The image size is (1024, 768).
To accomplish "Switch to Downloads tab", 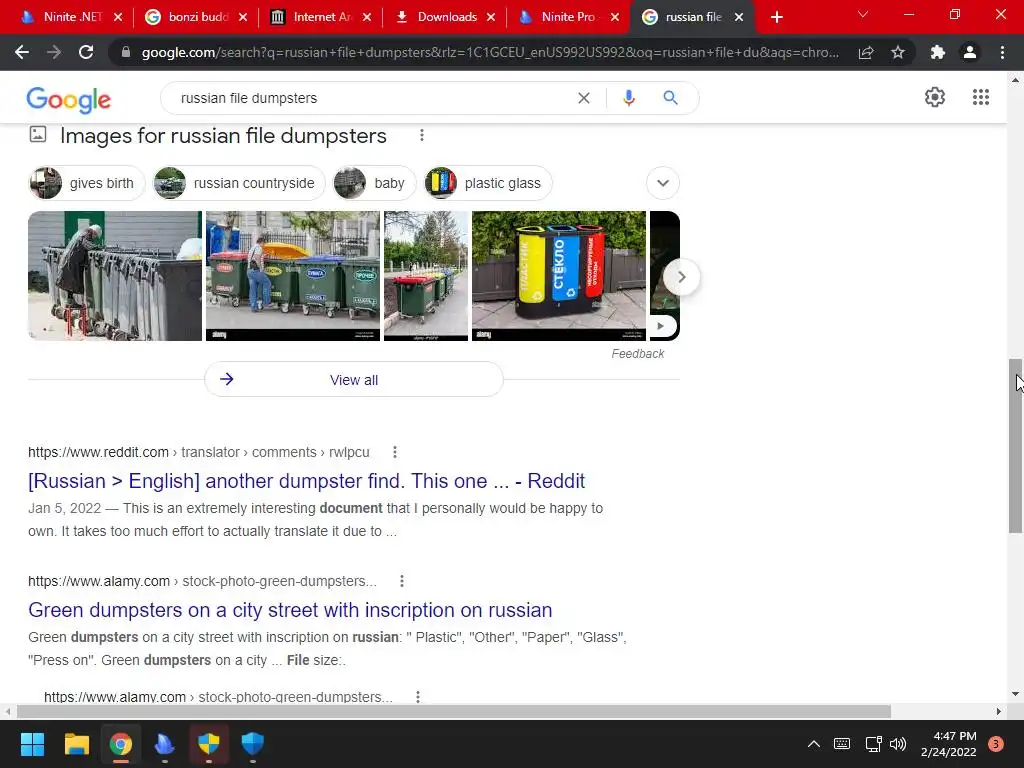I will pyautogui.click(x=444, y=17).
